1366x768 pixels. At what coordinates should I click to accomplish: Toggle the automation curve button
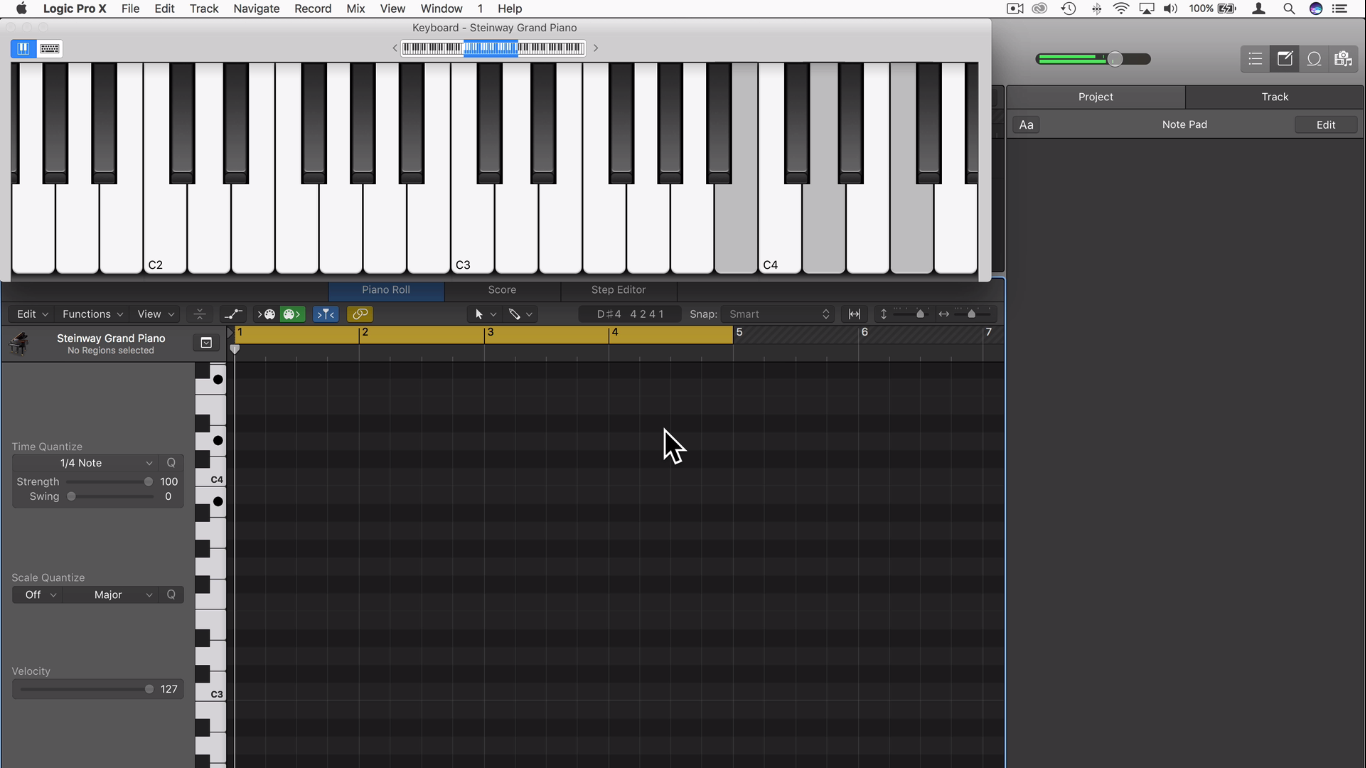click(233, 314)
